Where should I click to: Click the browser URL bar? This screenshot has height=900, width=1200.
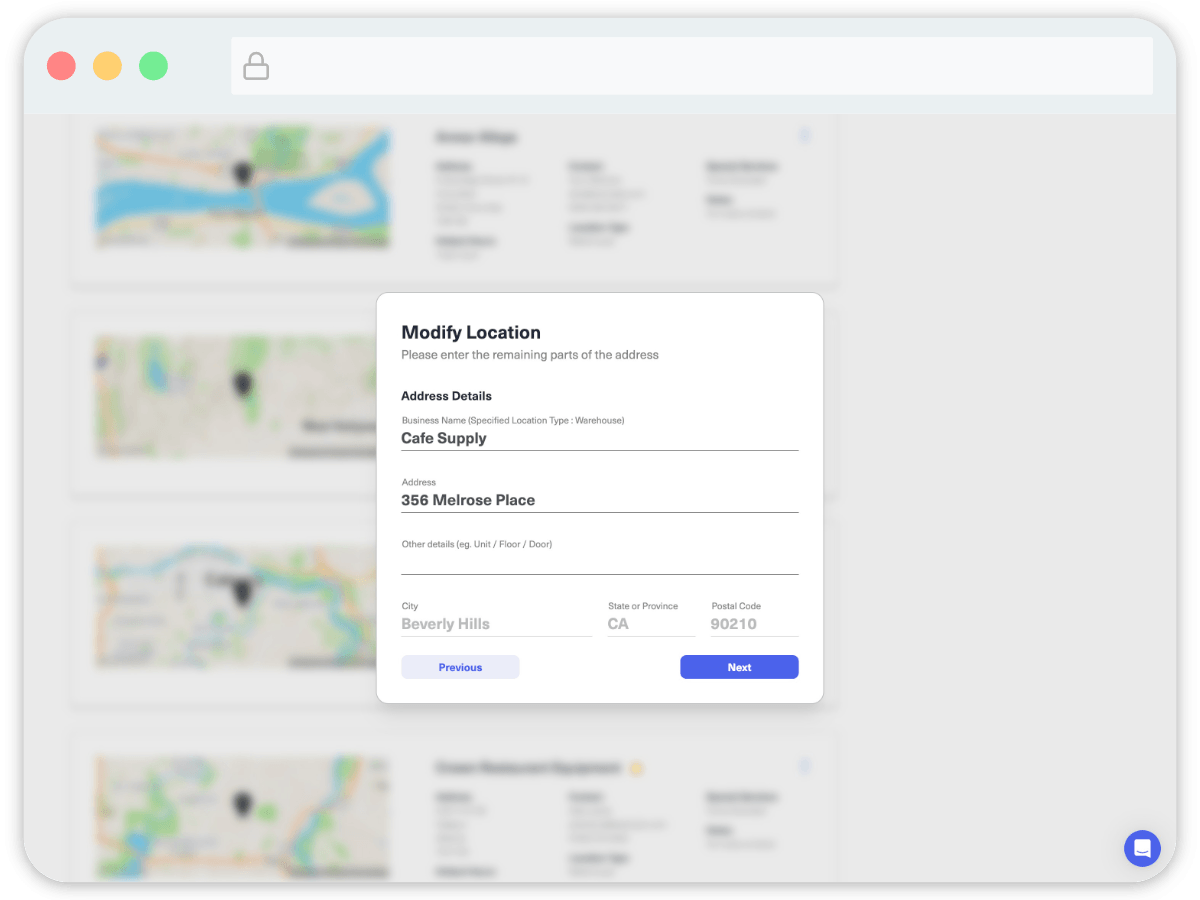pyautogui.click(x=700, y=67)
